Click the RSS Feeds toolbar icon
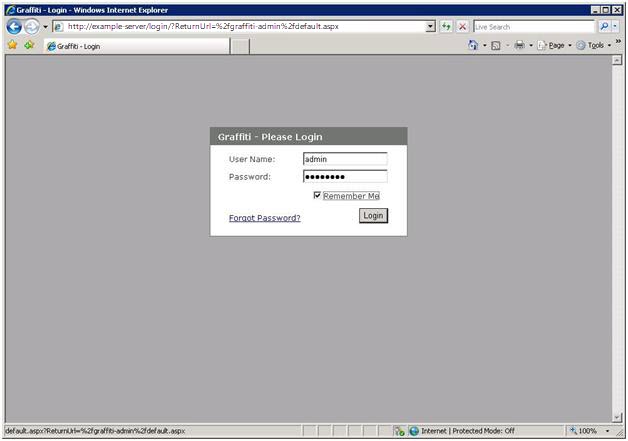This screenshot has height=441, width=628. point(496,46)
